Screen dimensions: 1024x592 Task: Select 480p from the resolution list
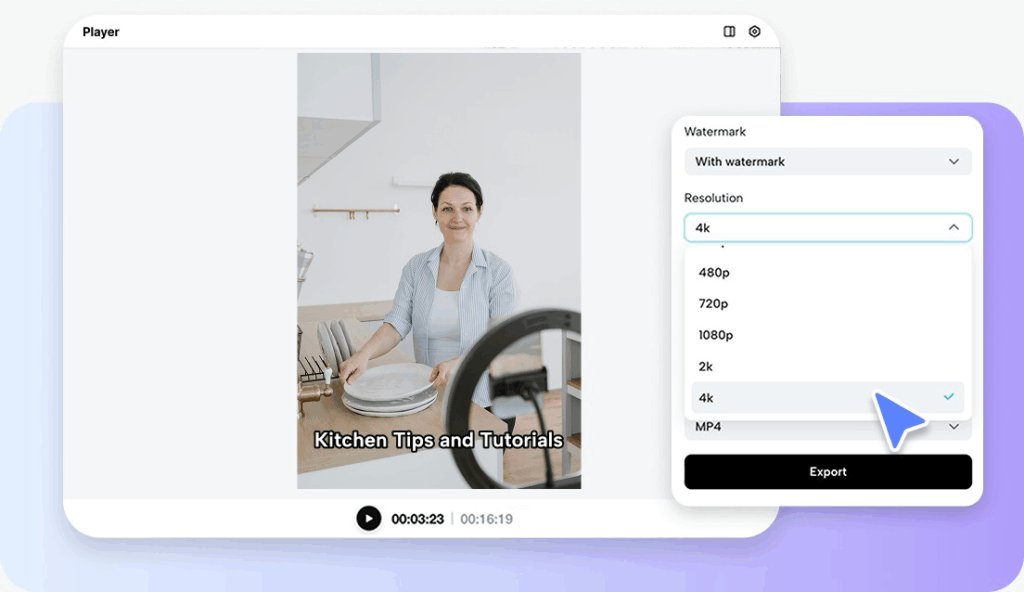coord(714,272)
